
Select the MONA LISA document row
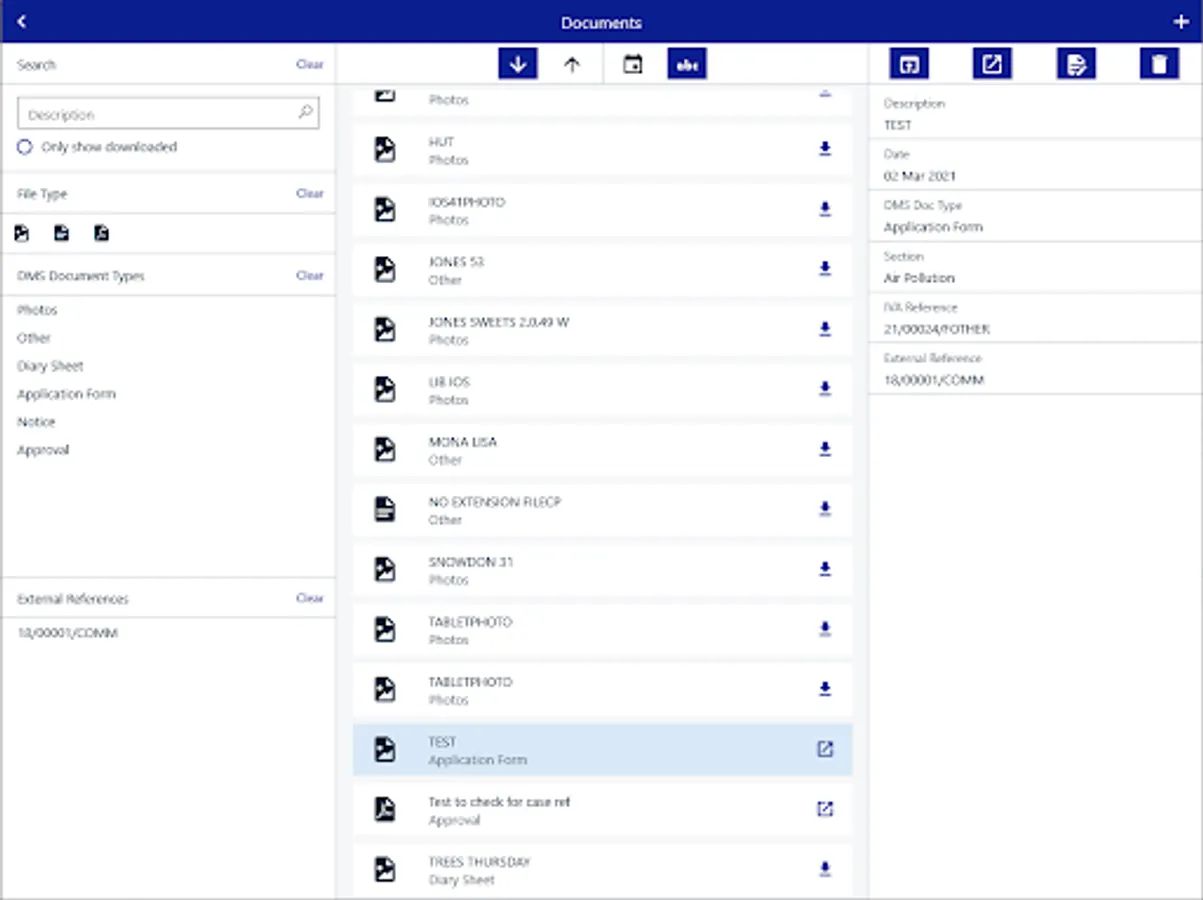tap(603, 450)
